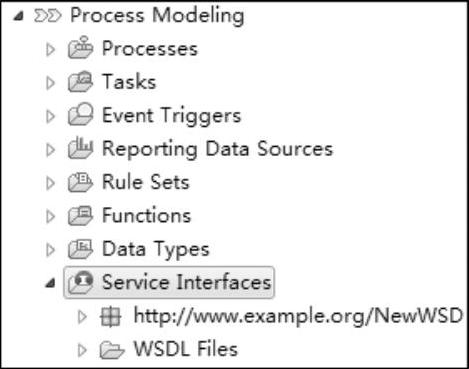
Task: Expand the Event Triggers node arrow
Action: pos(50,116)
